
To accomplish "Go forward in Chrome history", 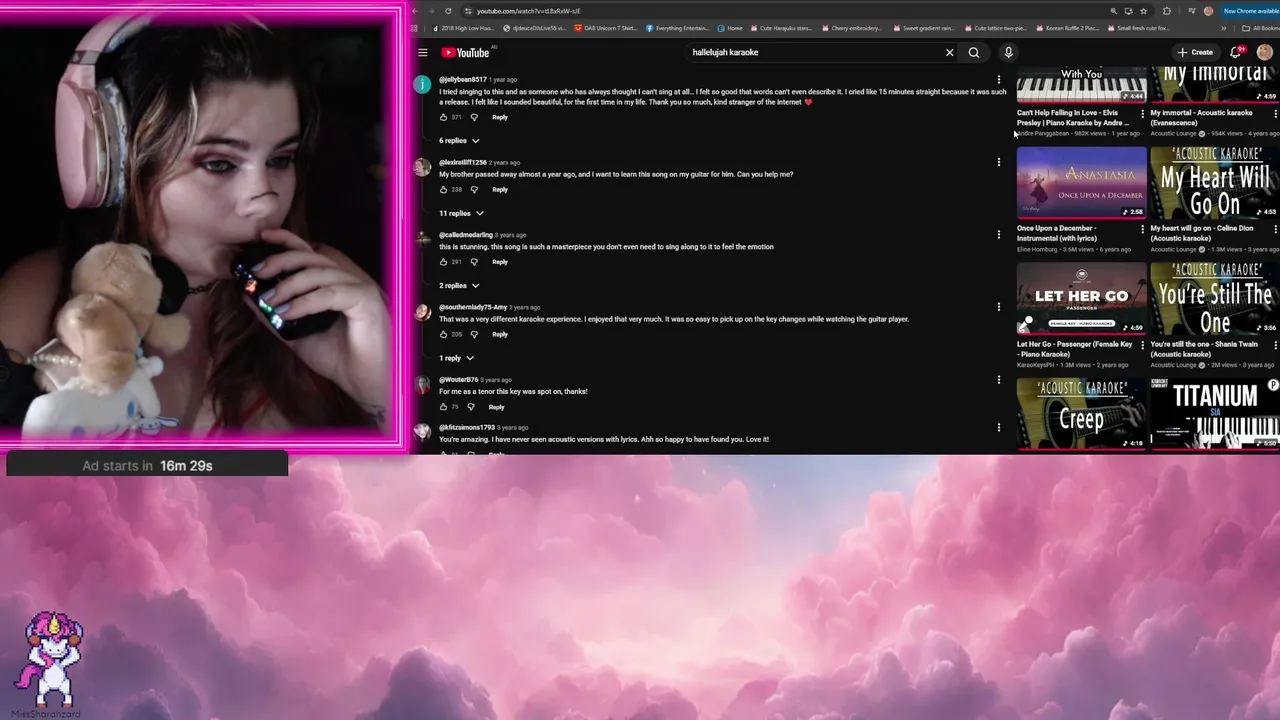I will coord(431,11).
